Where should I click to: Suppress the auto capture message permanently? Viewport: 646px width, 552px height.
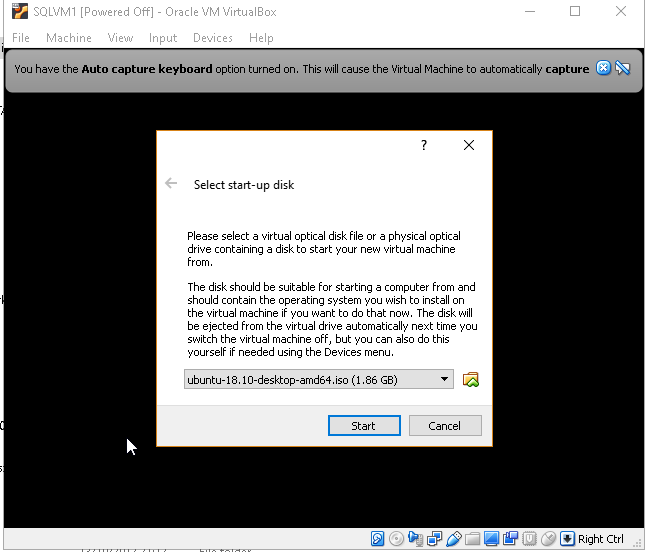click(622, 68)
